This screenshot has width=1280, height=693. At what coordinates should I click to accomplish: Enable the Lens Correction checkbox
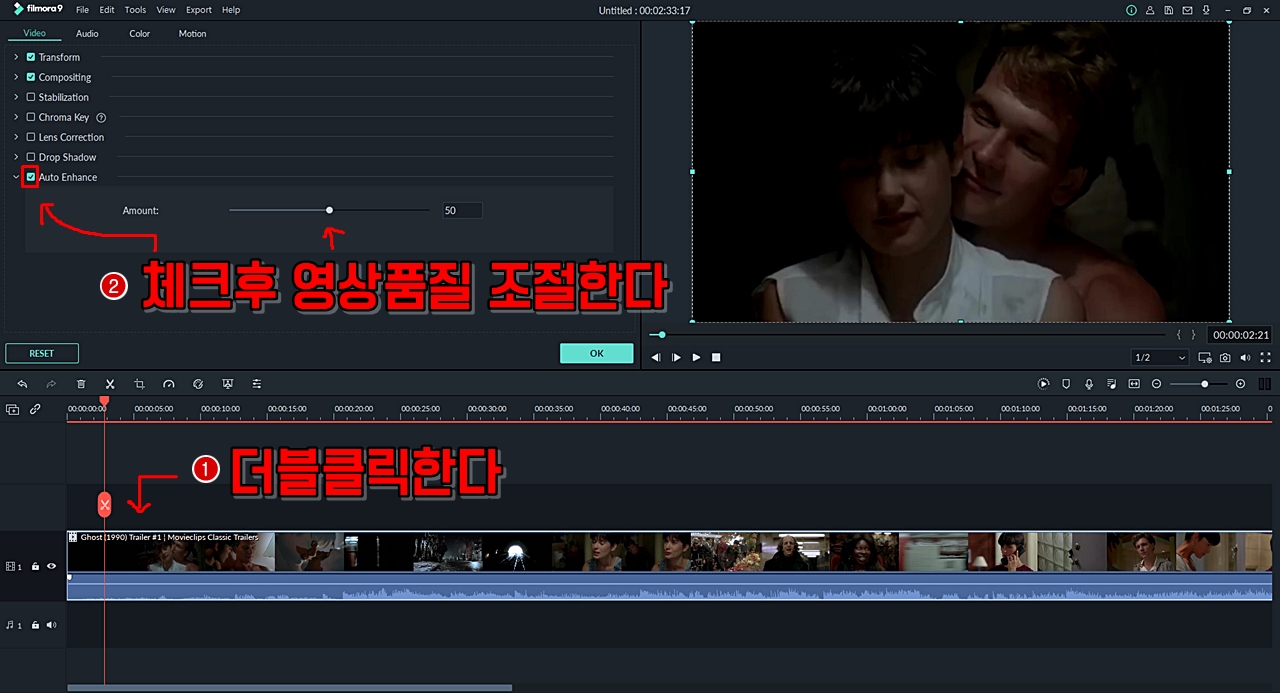point(31,137)
